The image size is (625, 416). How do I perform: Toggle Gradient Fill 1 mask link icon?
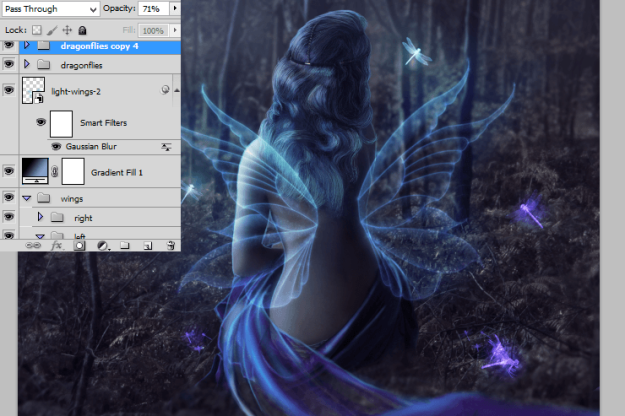(x=55, y=171)
